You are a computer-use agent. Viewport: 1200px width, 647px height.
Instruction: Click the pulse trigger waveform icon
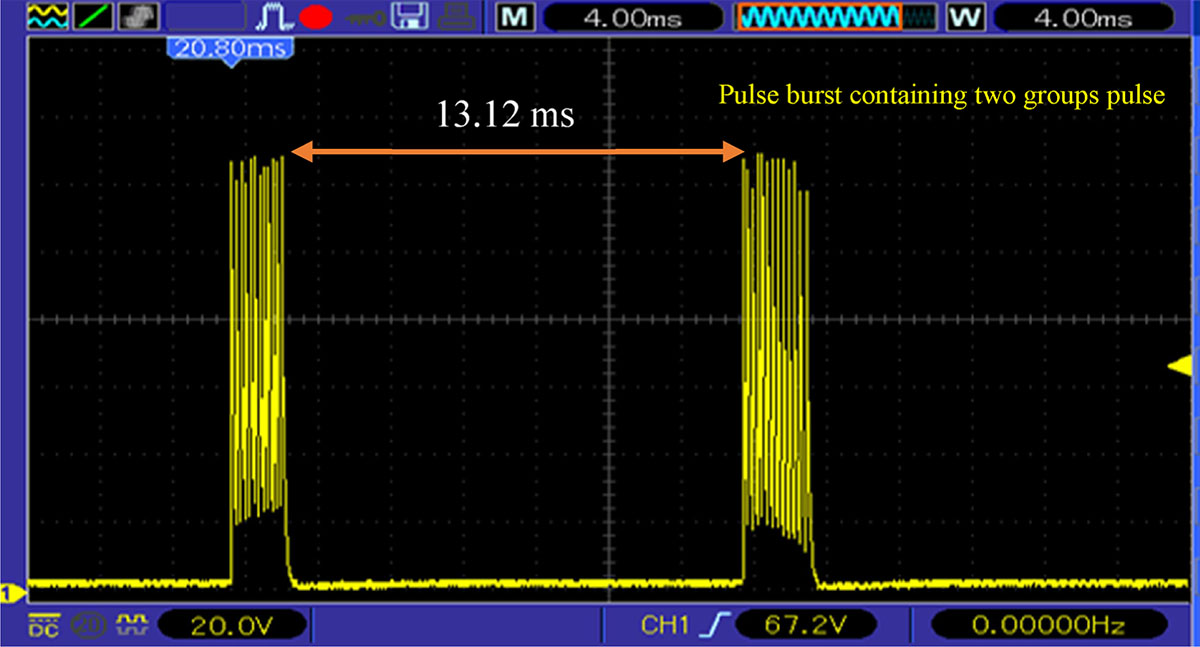tap(273, 17)
